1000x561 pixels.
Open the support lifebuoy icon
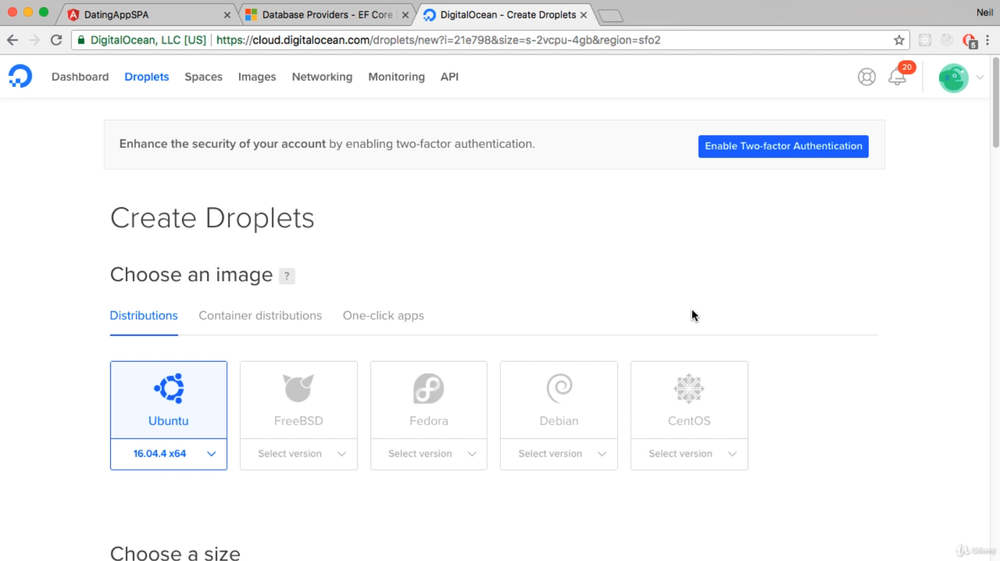pos(866,77)
